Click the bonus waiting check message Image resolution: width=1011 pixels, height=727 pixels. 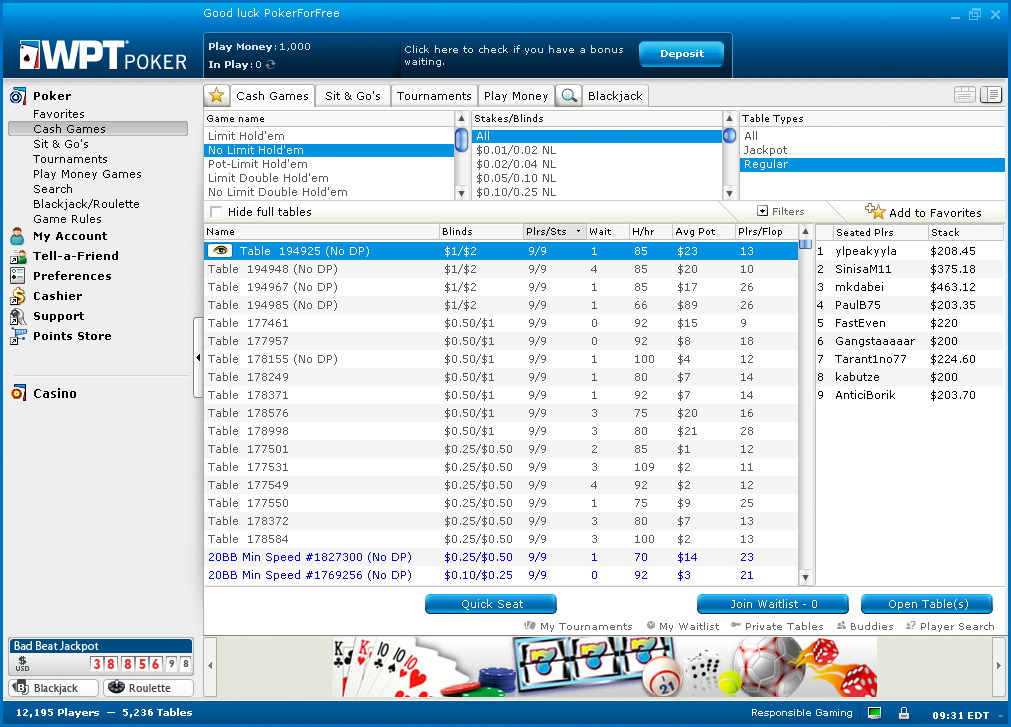(x=514, y=55)
